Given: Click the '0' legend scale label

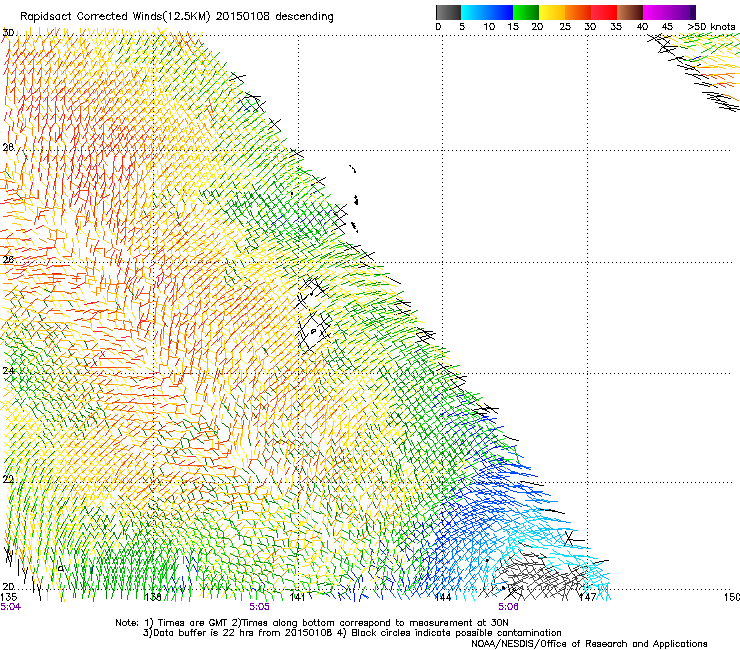Looking at the screenshot, I should click(438, 26).
